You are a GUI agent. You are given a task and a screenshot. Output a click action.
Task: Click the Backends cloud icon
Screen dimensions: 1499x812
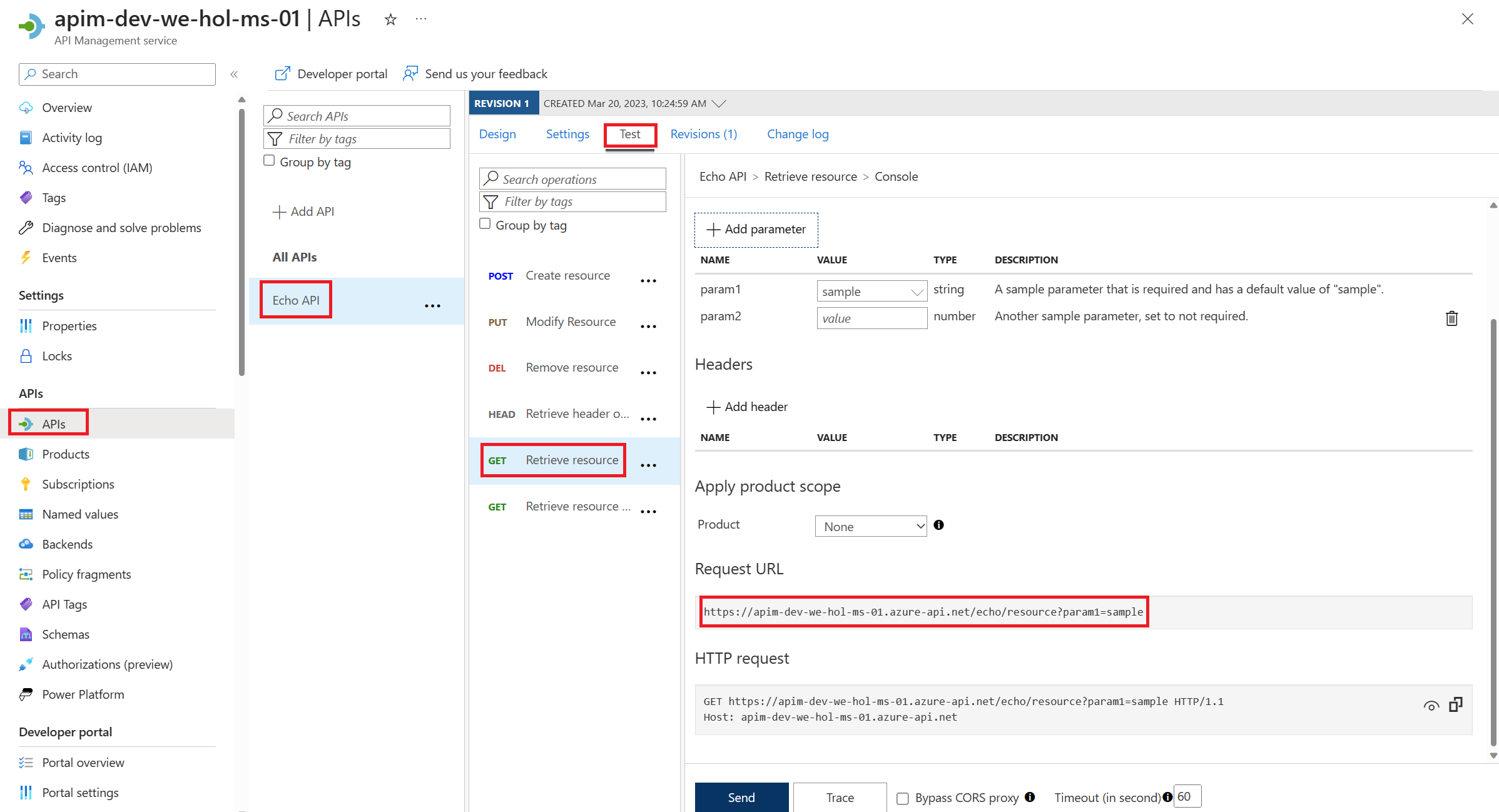point(26,544)
